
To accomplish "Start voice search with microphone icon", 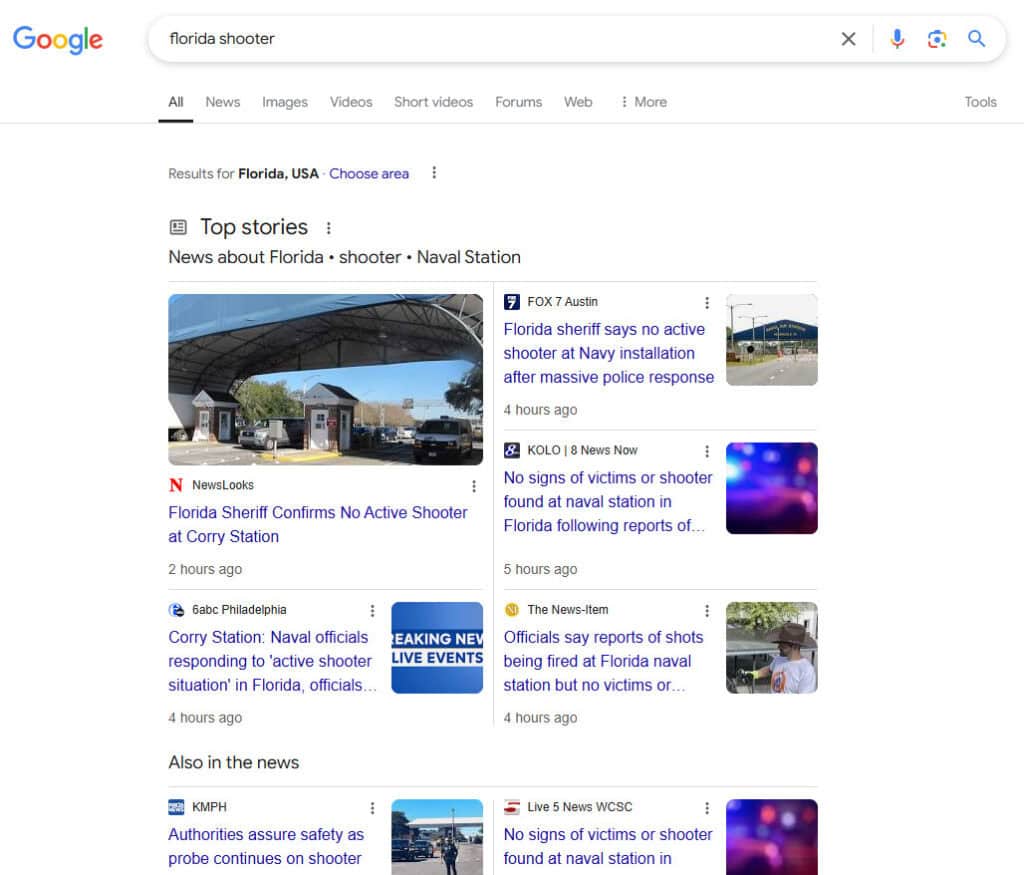I will [x=897, y=39].
